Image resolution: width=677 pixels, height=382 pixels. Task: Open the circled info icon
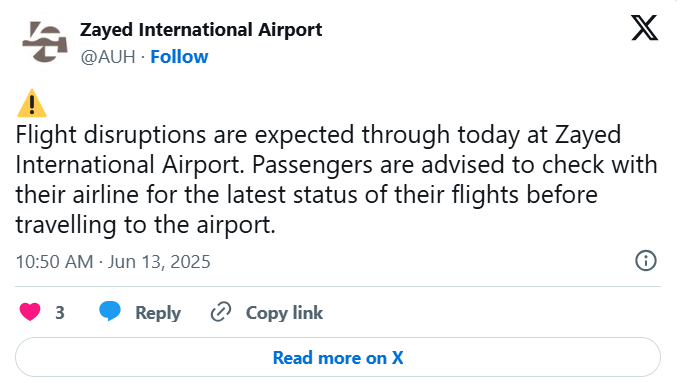[x=646, y=261]
